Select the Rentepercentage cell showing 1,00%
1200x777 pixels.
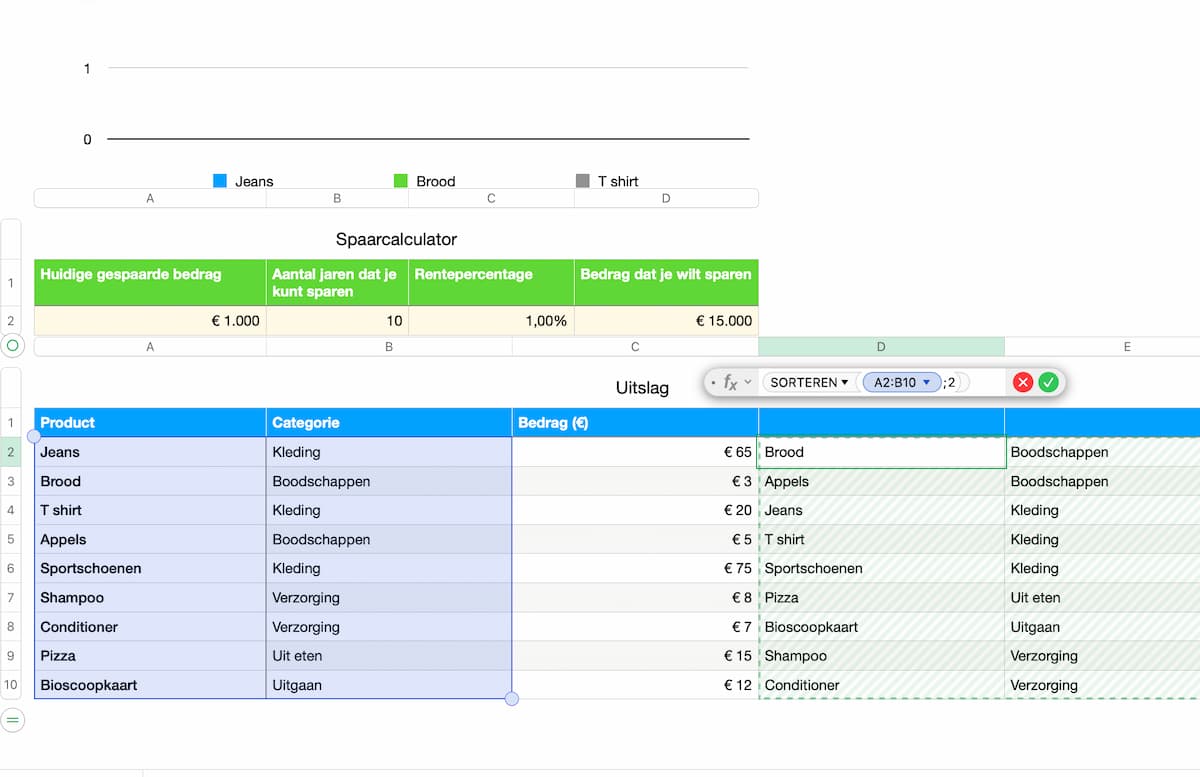coord(491,321)
